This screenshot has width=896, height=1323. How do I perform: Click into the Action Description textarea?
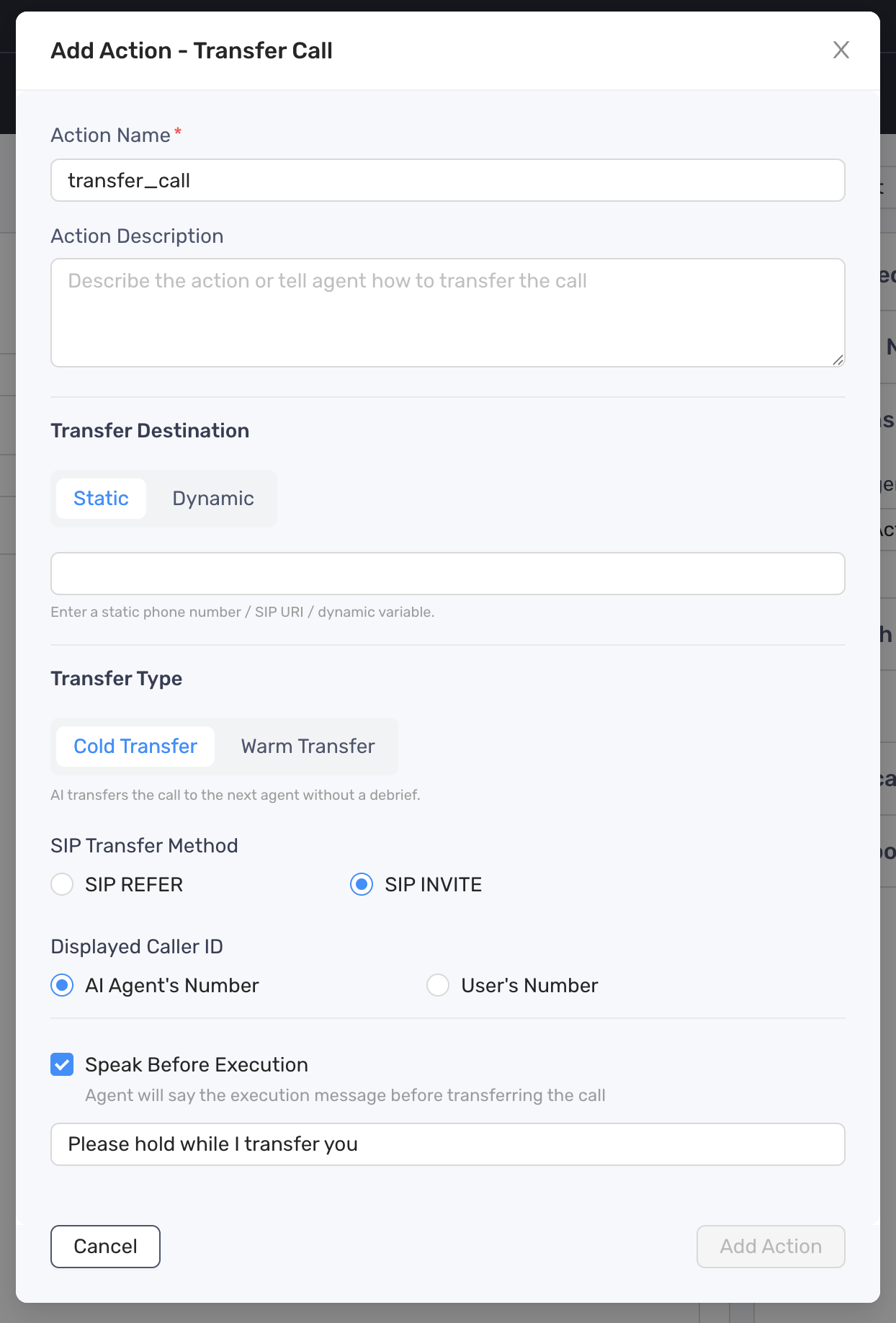(447, 313)
